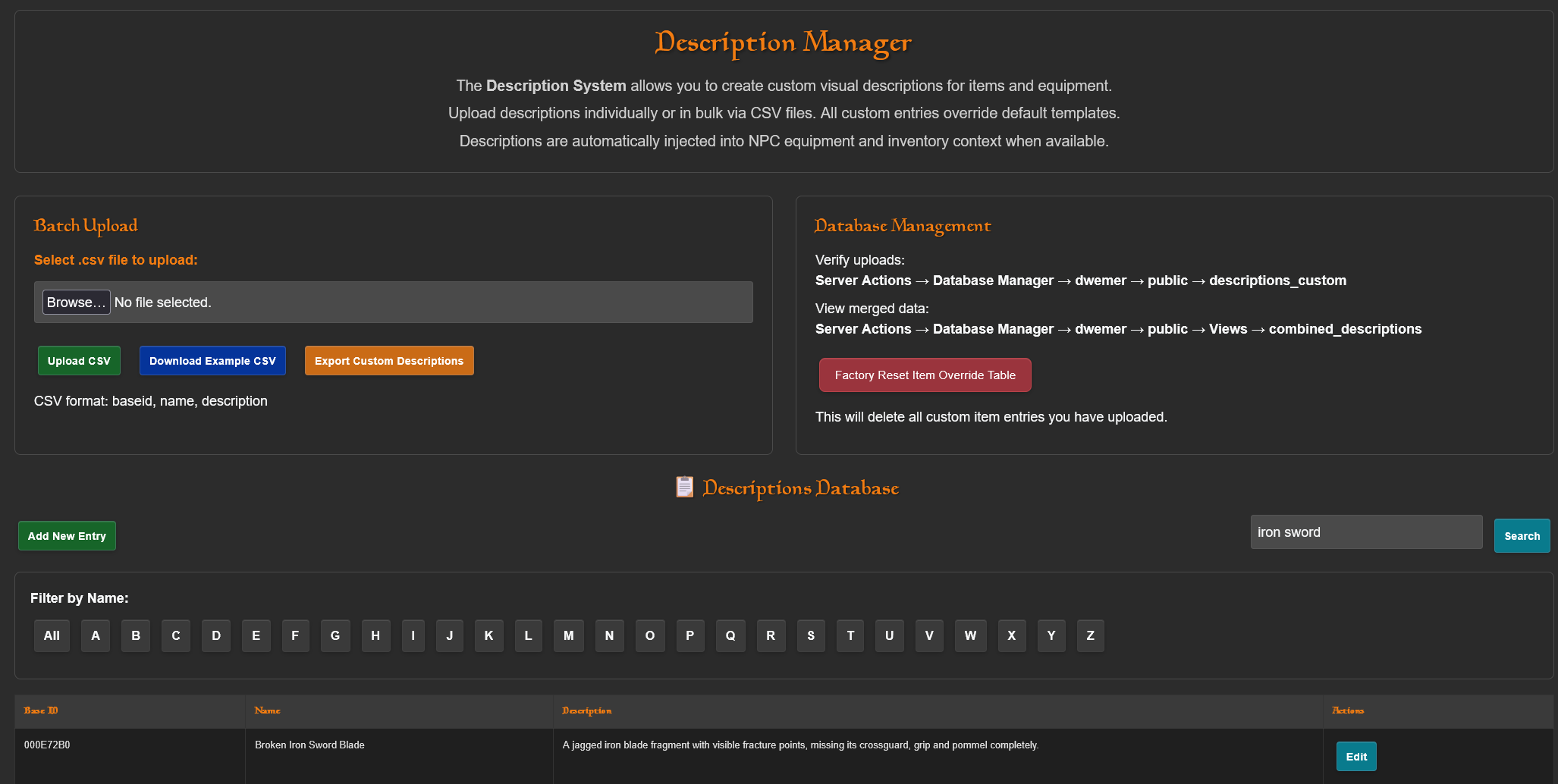This screenshot has height=784, width=1558.
Task: Choose letter I in name filter
Action: 413,635
